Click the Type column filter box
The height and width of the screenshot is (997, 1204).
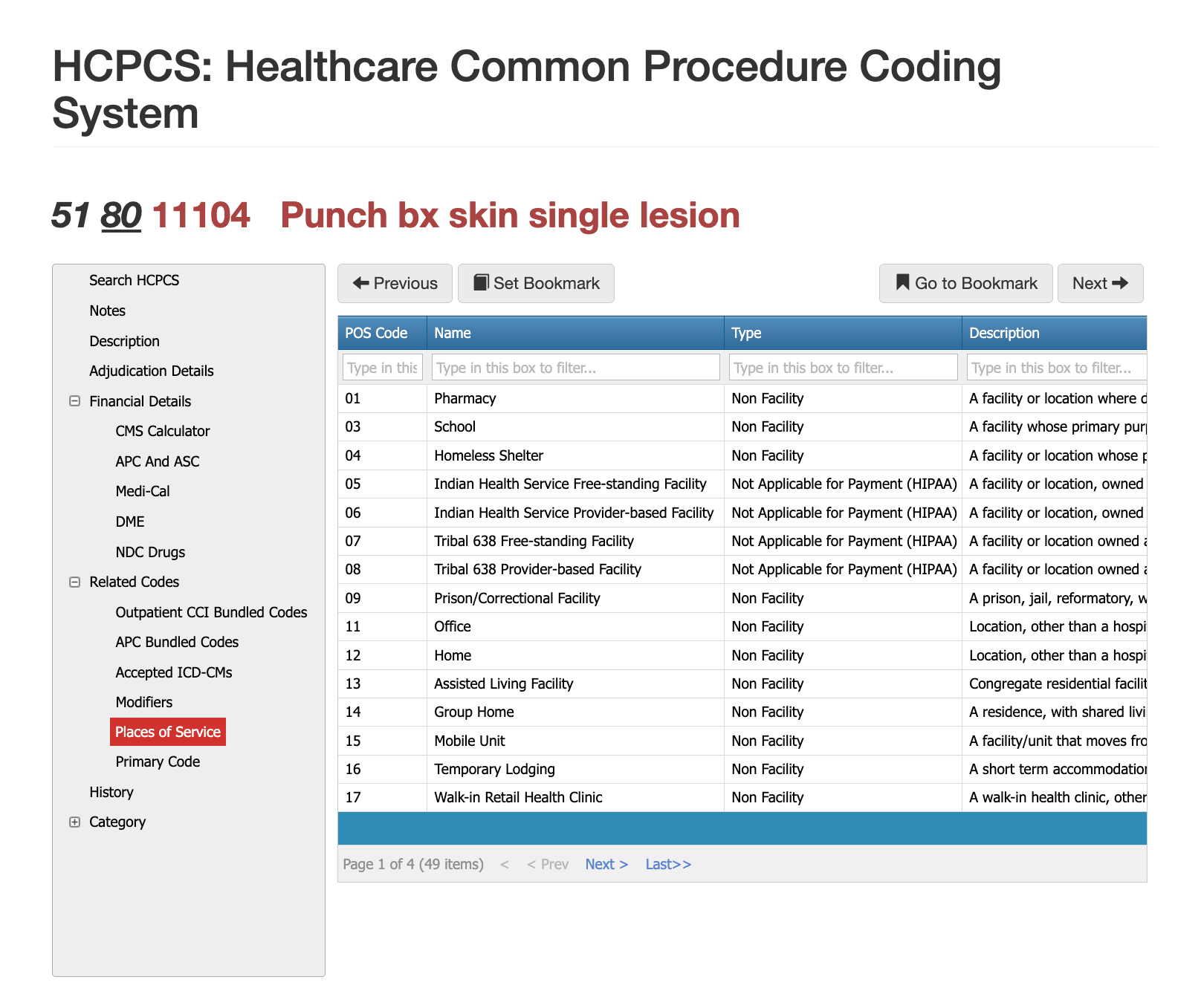pos(843,366)
